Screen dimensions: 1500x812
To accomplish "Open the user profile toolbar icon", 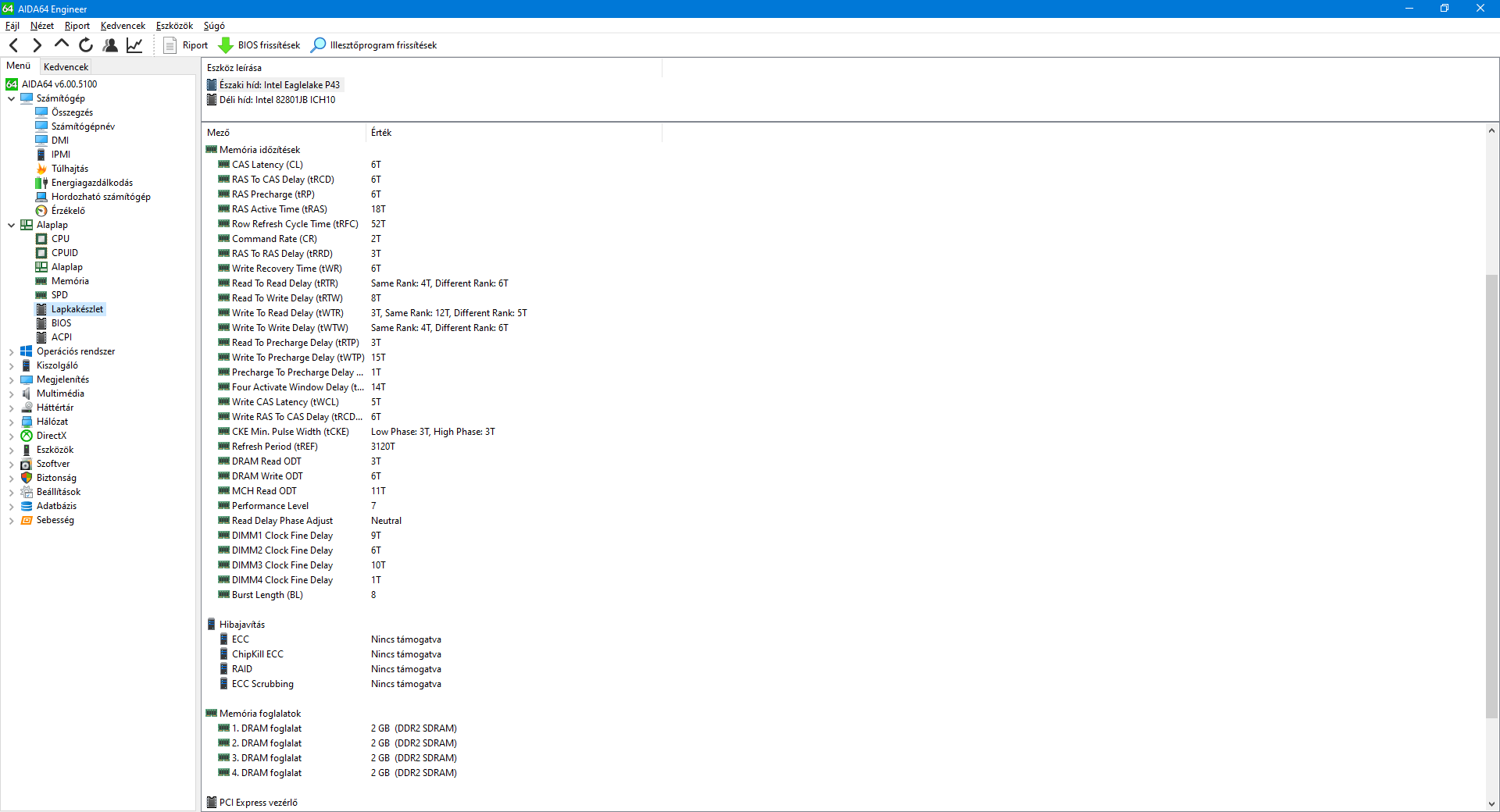I will 110,45.
